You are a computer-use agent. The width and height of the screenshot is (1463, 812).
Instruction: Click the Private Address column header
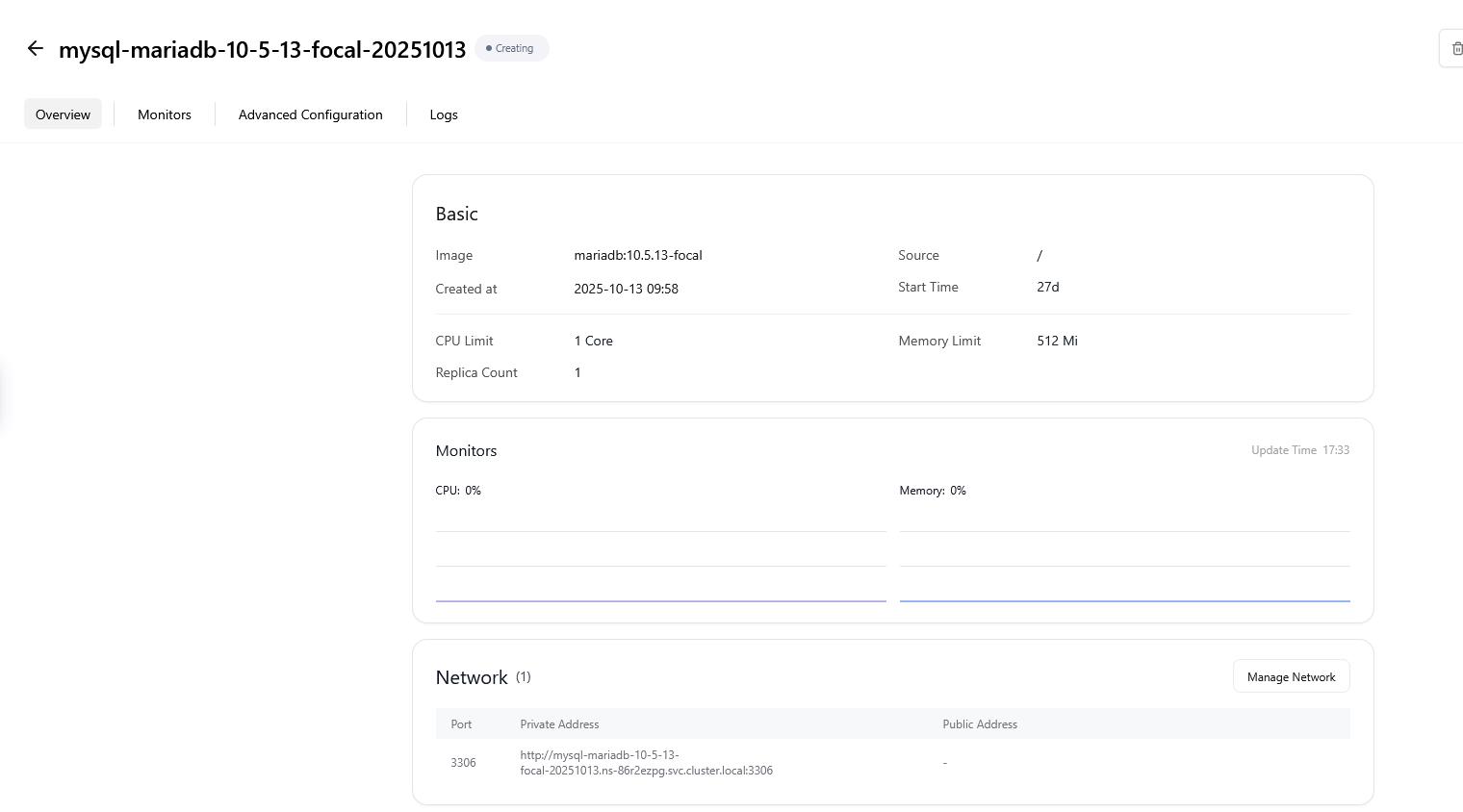click(559, 724)
